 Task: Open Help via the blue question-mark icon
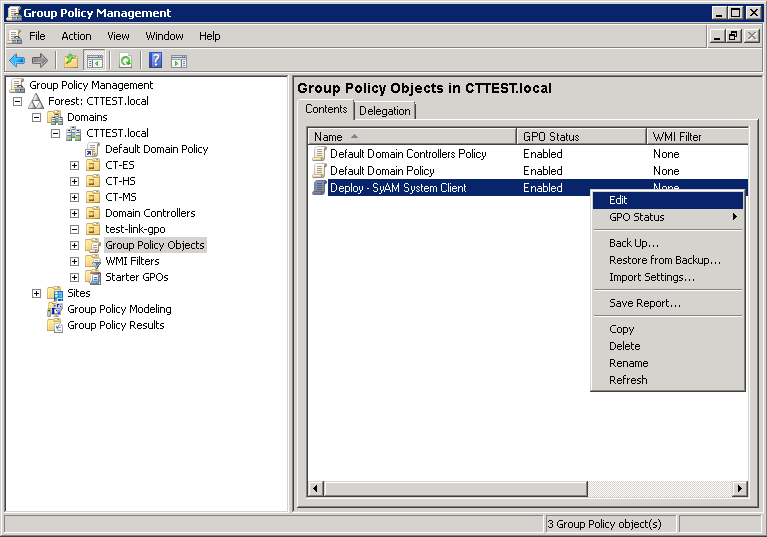[155, 60]
